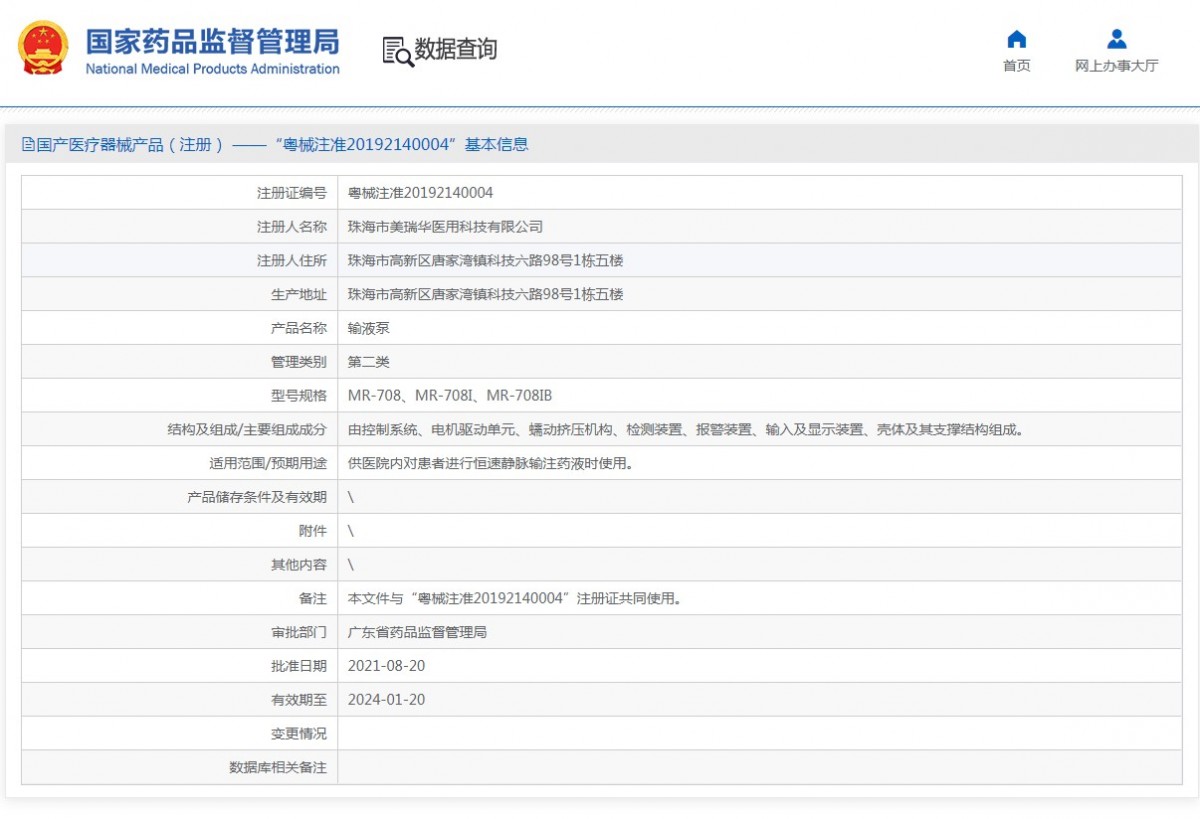Click the 数据查询 heading
Screen dimensions: 1200x819
tap(456, 49)
